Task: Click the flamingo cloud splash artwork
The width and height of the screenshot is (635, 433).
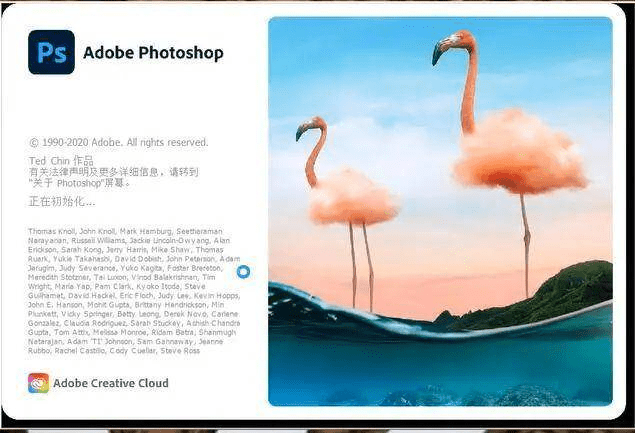Action: pos(440,211)
